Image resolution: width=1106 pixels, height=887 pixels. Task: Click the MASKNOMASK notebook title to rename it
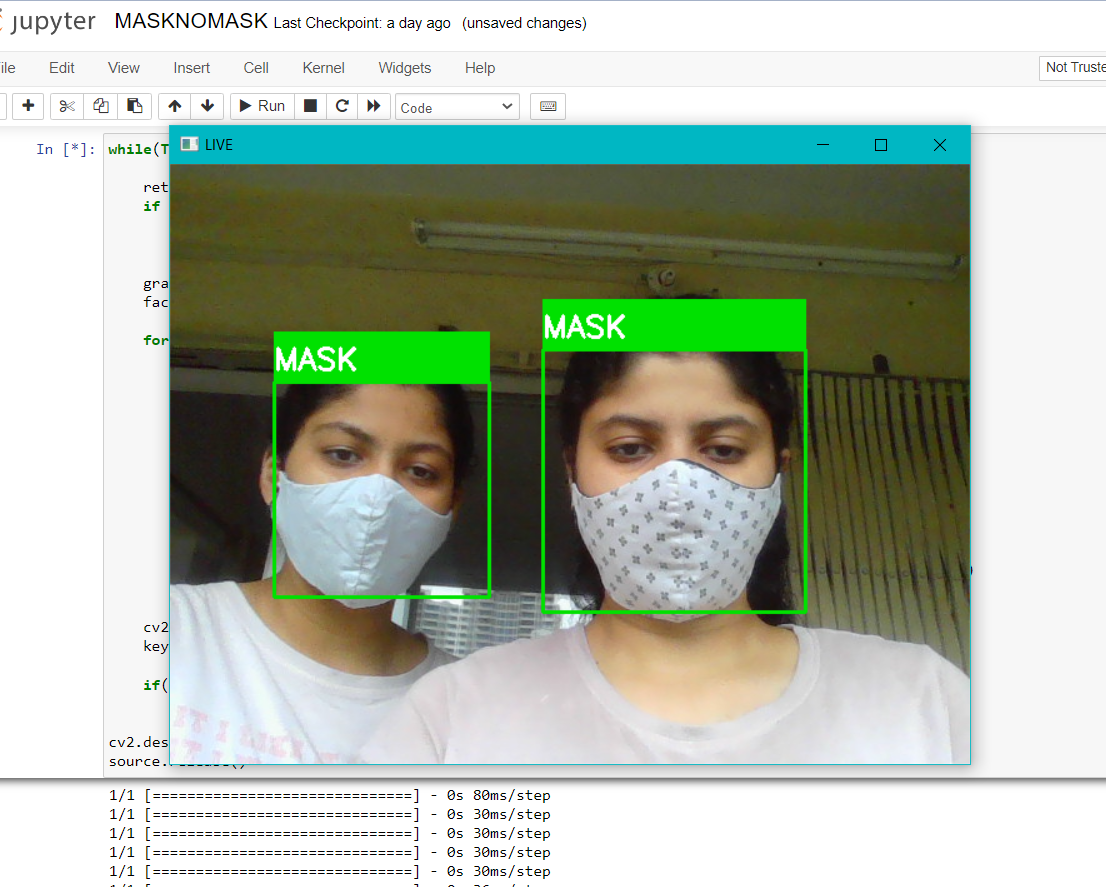click(x=190, y=19)
